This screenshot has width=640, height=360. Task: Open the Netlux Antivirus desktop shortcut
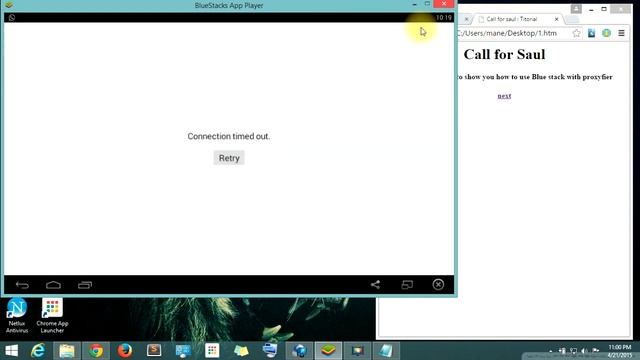pyautogui.click(x=17, y=315)
